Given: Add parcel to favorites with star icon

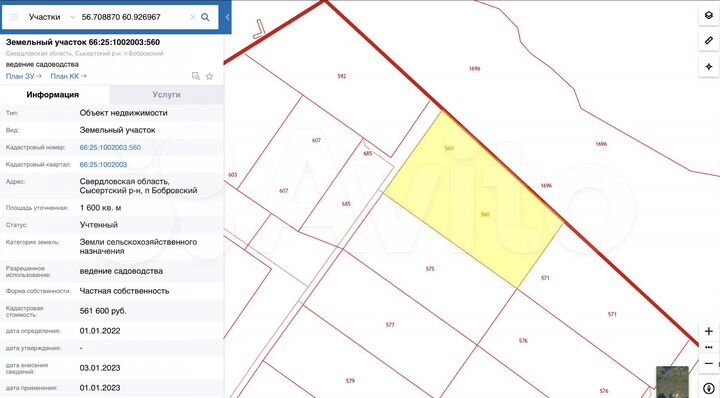Looking at the screenshot, I should point(209,76).
